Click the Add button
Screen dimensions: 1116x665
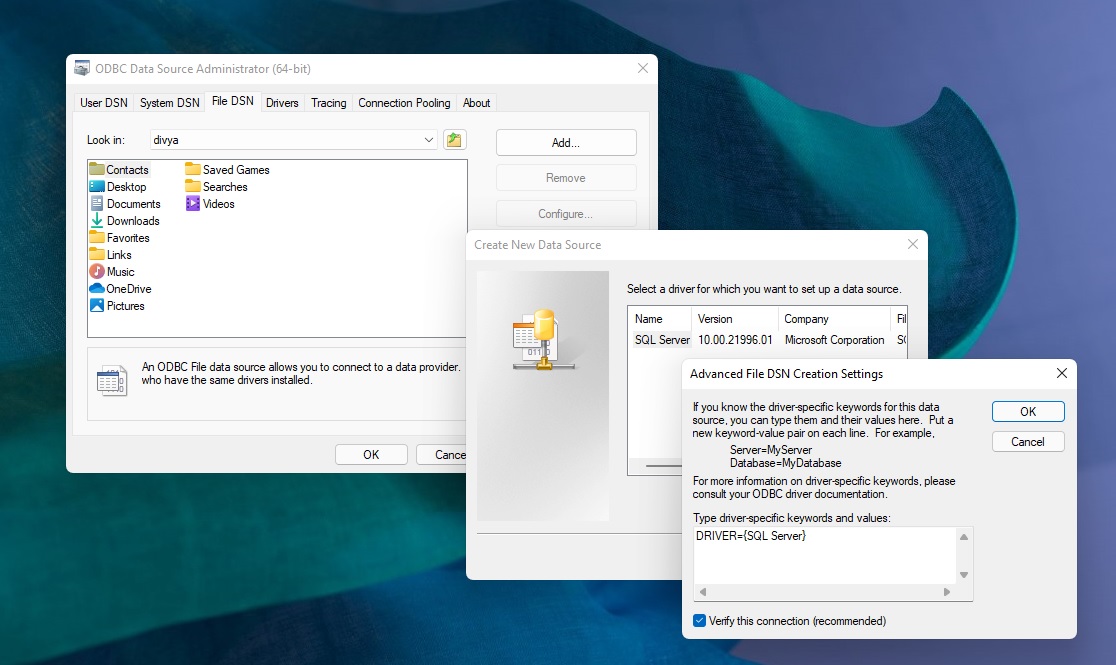point(565,141)
